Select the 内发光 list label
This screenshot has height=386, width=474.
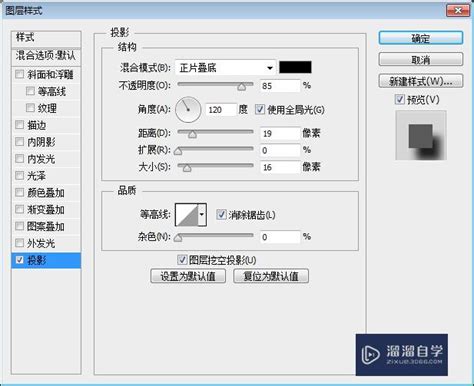[41, 159]
